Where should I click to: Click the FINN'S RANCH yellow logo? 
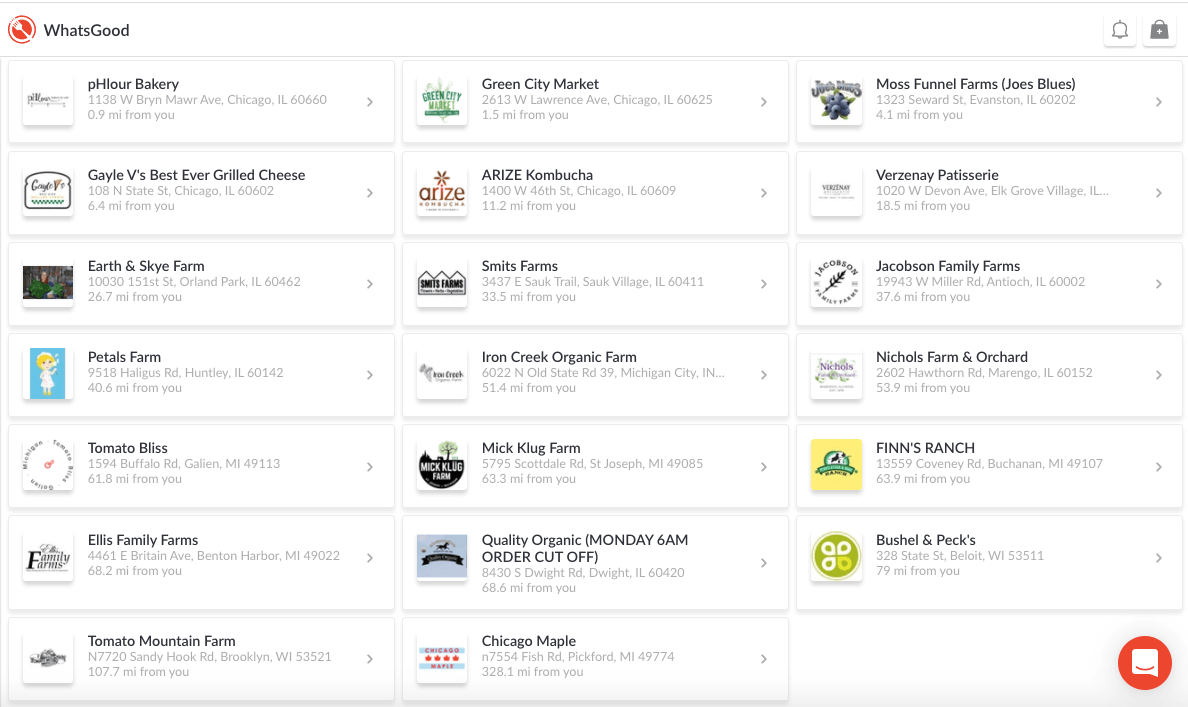[x=836, y=465]
